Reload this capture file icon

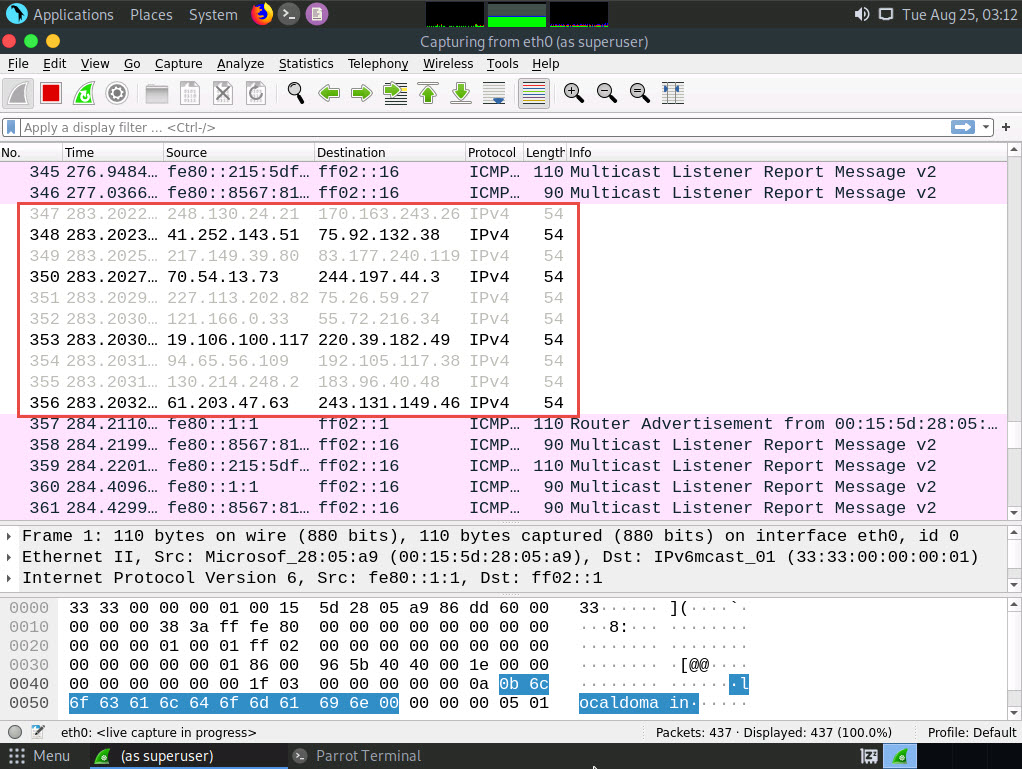(256, 94)
